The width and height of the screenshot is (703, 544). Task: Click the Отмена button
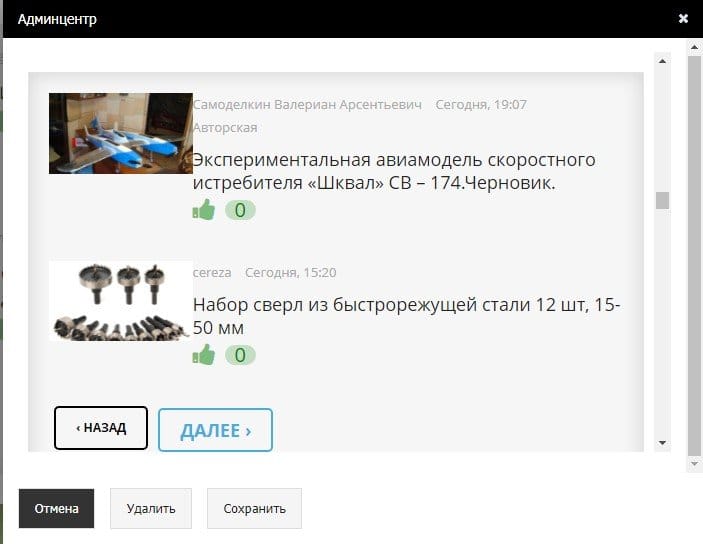point(56,508)
